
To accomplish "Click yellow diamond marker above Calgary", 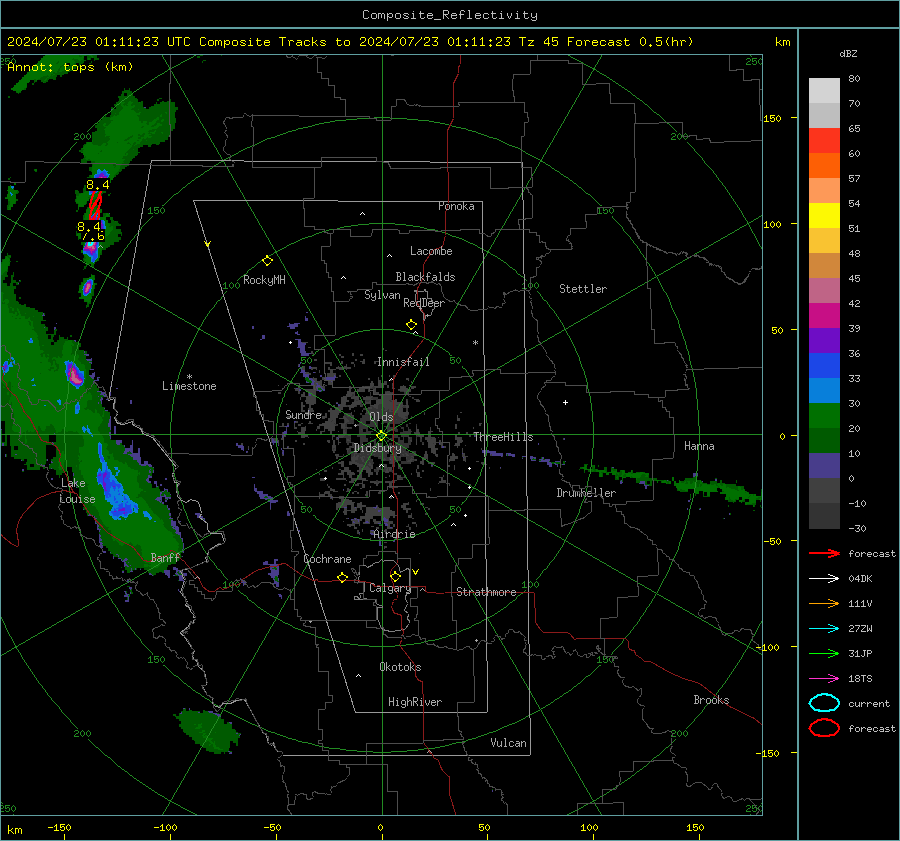I will pos(395,576).
